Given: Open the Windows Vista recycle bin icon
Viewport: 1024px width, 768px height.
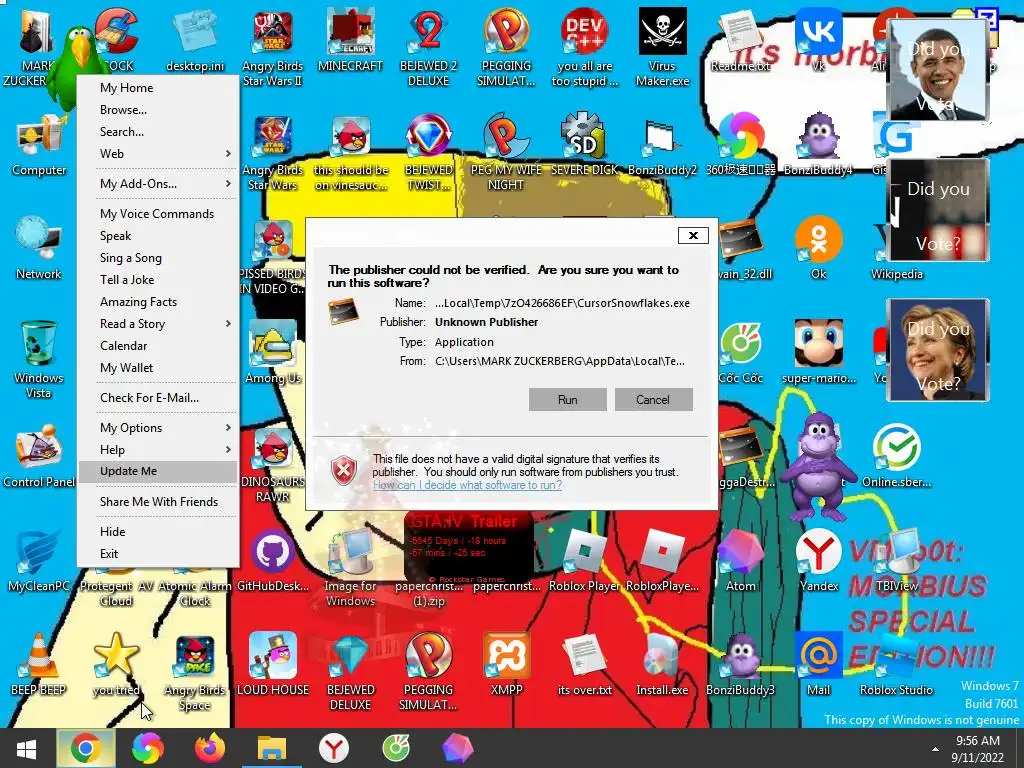Looking at the screenshot, I should (39, 359).
